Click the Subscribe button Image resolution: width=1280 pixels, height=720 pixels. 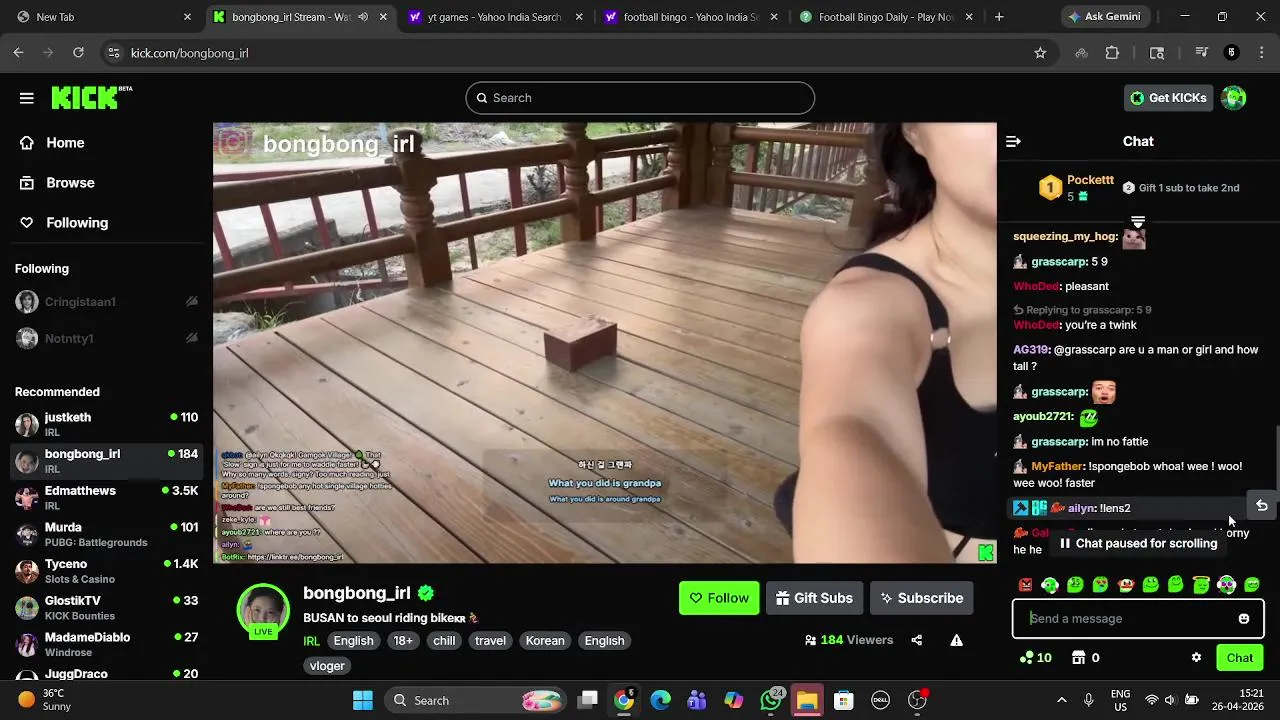(x=921, y=598)
